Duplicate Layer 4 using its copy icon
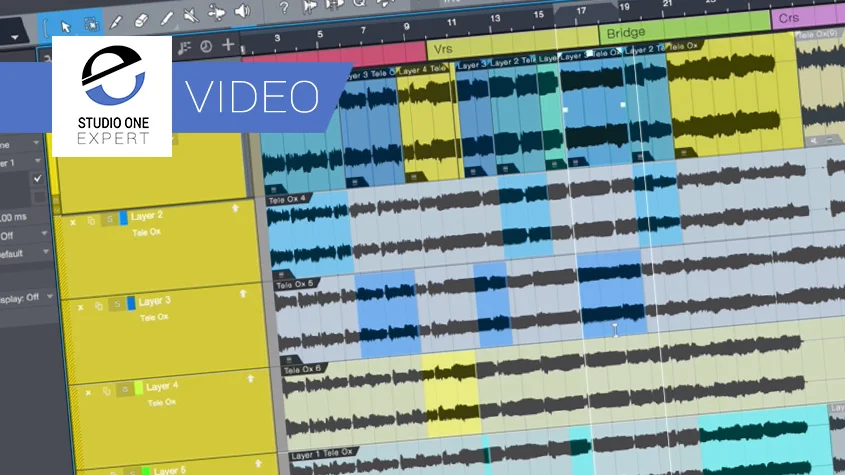Viewport: 845px width, 475px height. [x=106, y=391]
